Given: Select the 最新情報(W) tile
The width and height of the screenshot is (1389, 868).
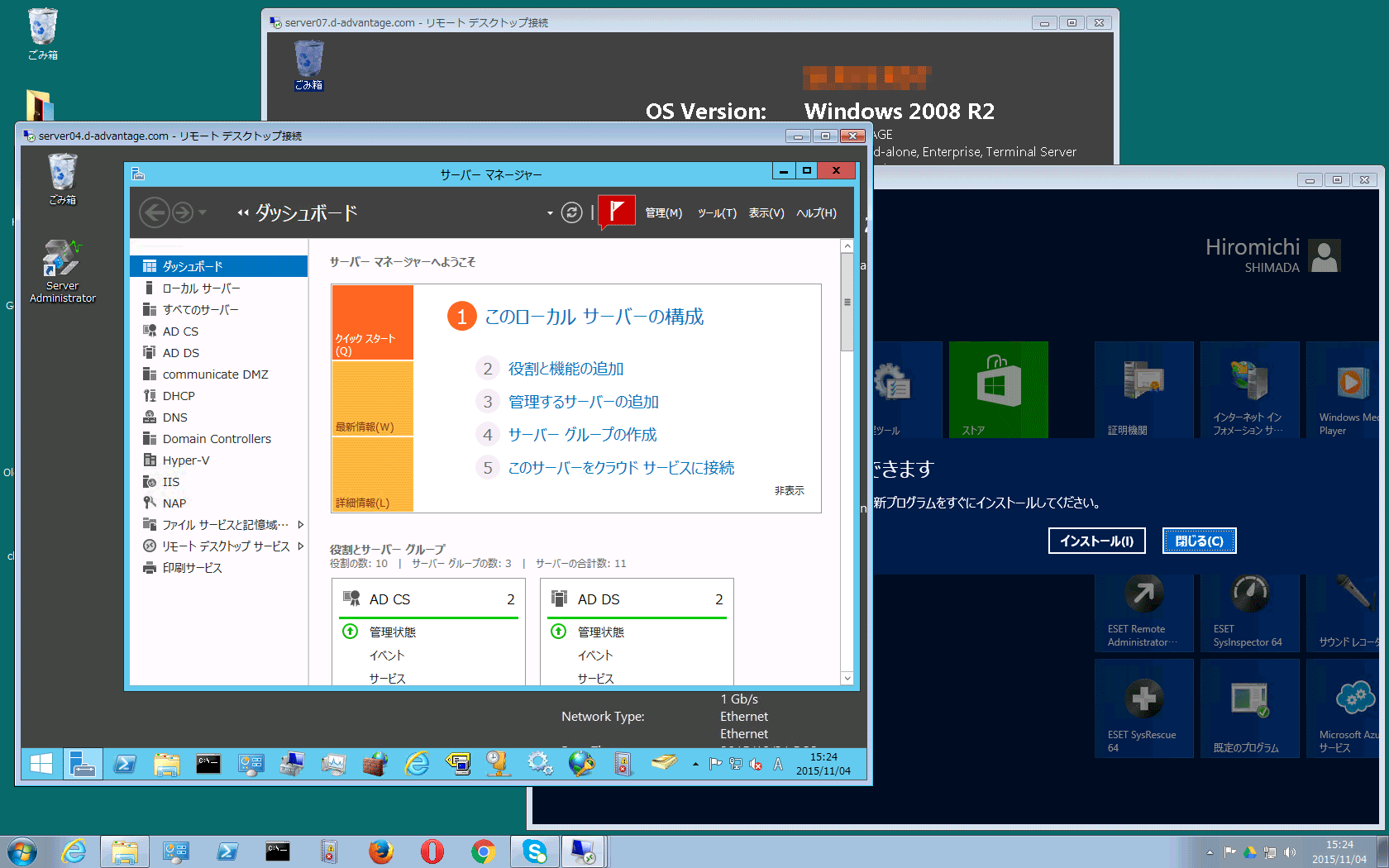Looking at the screenshot, I should click(x=372, y=398).
